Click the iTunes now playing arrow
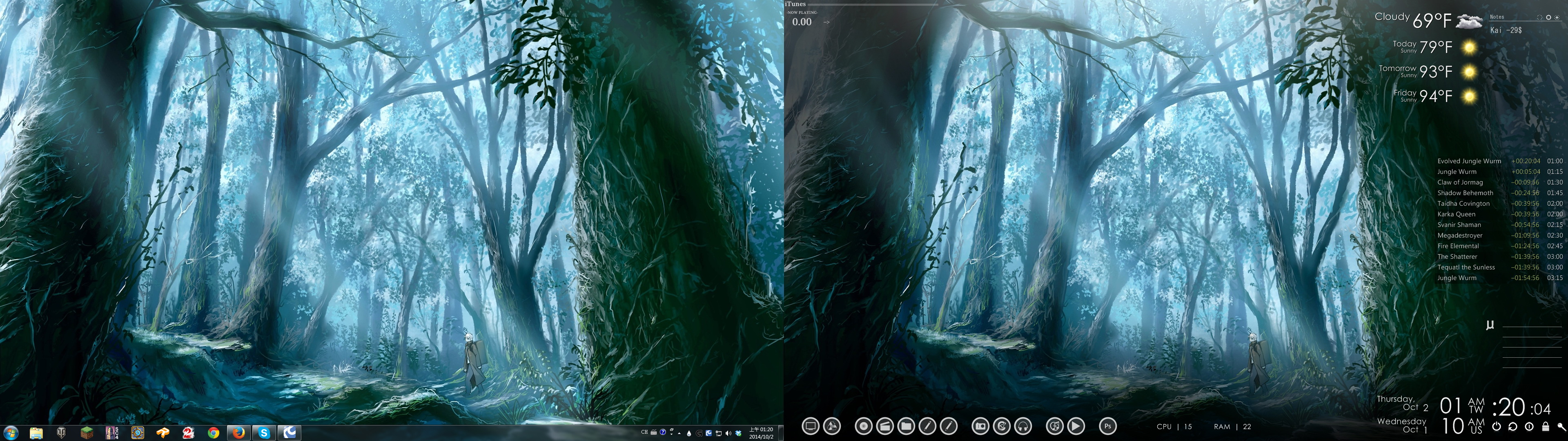This screenshot has width=1568, height=441. (826, 22)
